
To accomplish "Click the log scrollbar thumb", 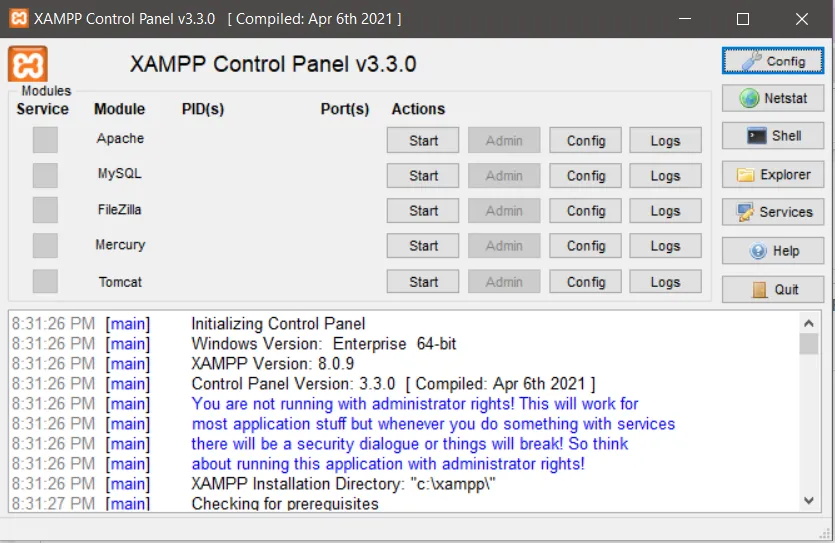I will tap(808, 344).
